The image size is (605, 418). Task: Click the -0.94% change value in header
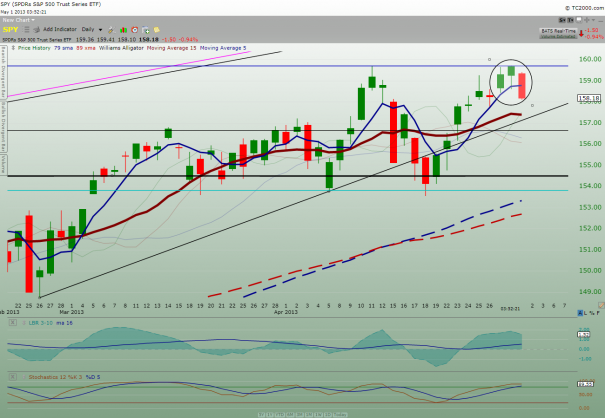(189, 39)
